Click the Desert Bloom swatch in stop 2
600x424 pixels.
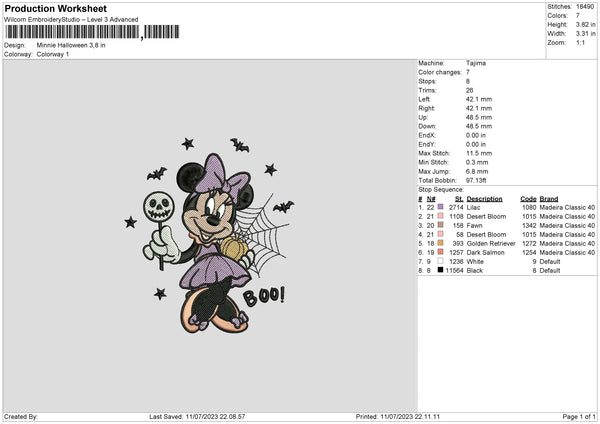(x=440, y=216)
